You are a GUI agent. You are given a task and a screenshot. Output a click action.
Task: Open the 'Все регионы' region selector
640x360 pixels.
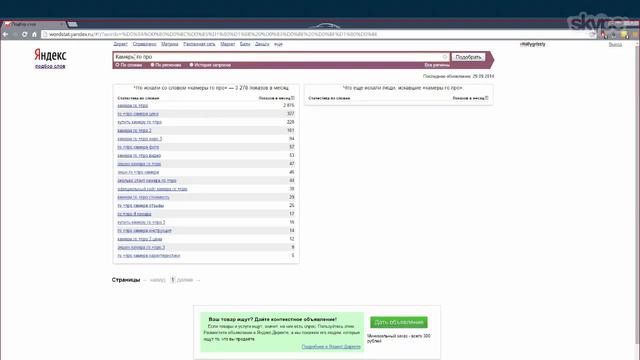(437, 65)
